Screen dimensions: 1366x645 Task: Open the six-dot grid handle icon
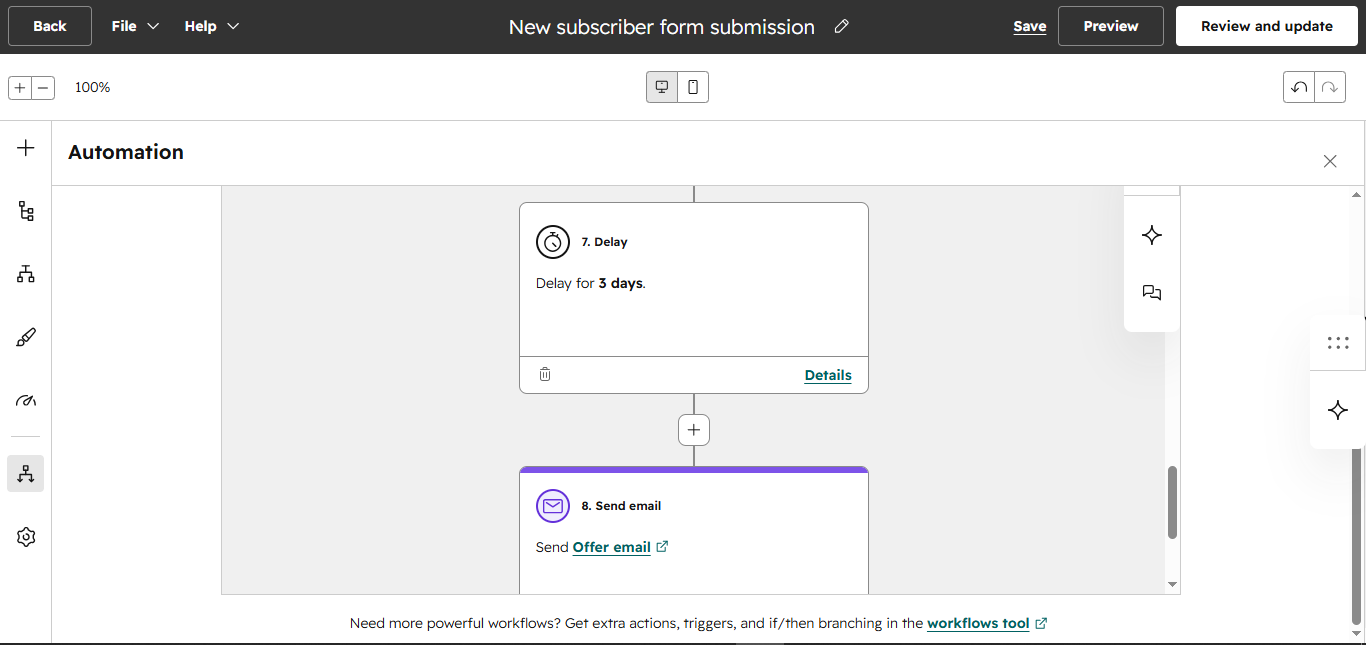coord(1338,343)
